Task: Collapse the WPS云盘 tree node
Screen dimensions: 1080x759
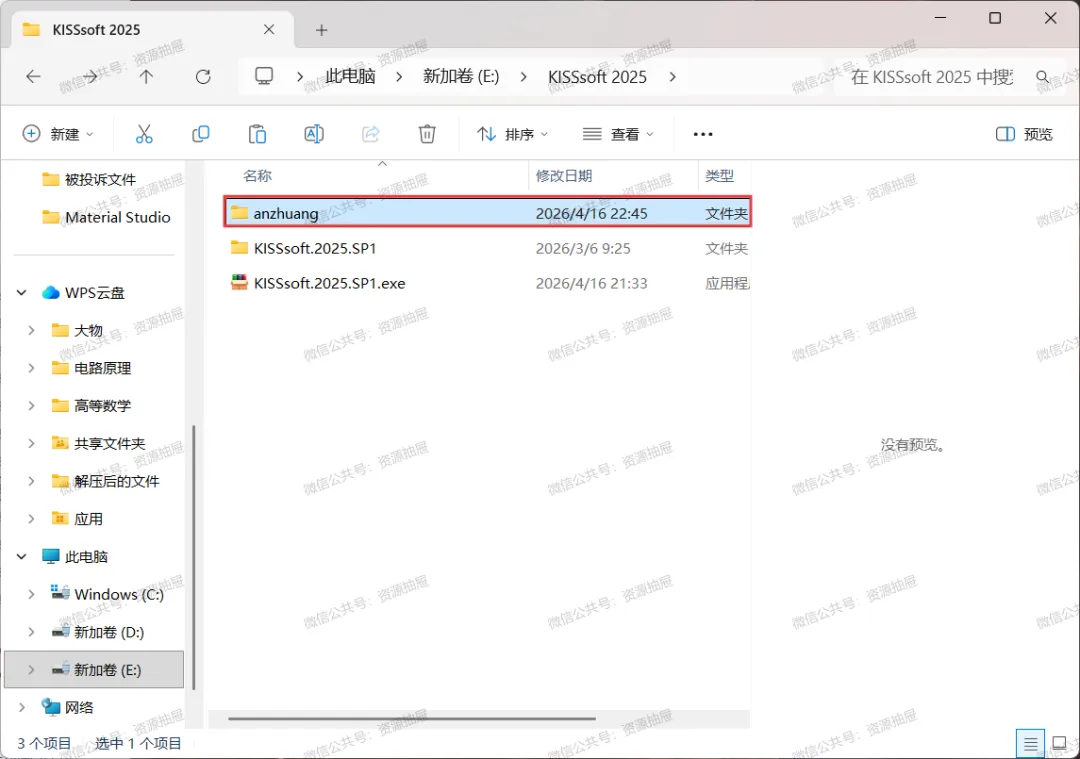Action: click(x=22, y=293)
